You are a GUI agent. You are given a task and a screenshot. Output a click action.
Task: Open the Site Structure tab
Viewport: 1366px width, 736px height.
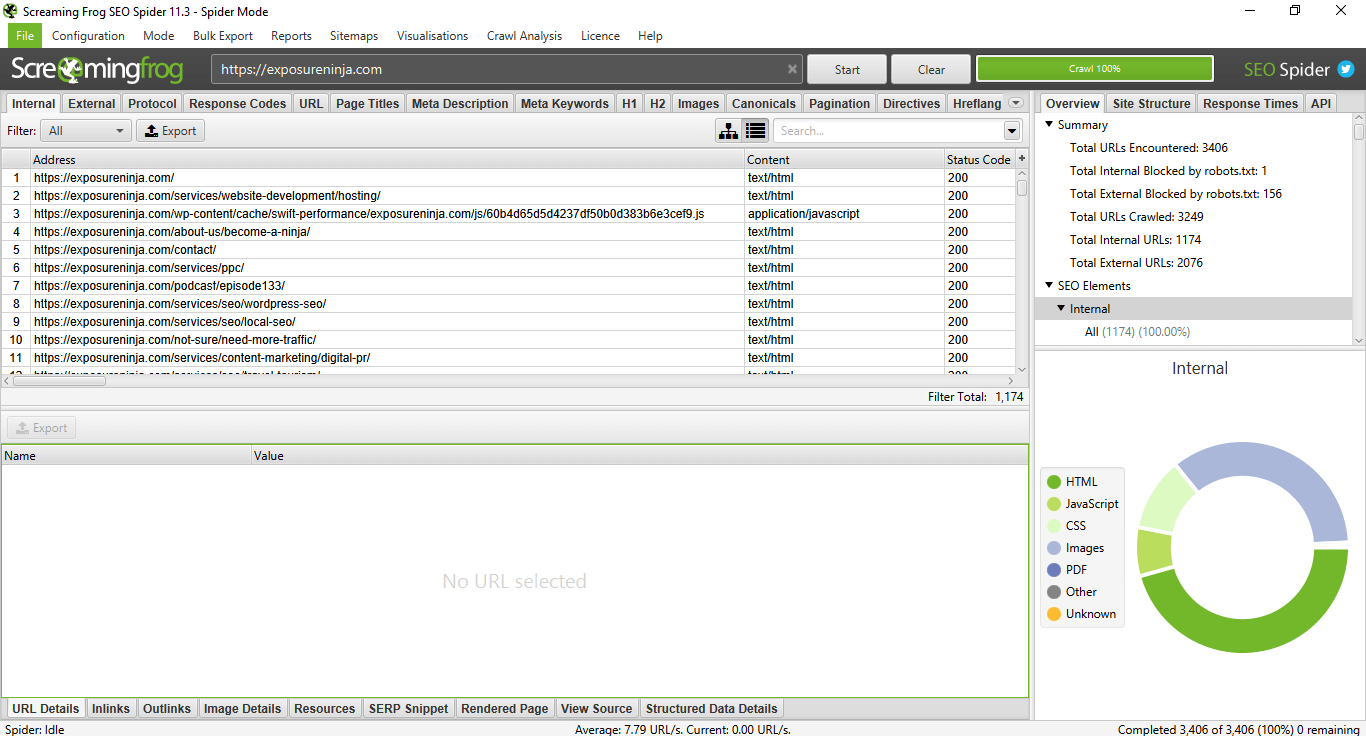[1151, 104]
